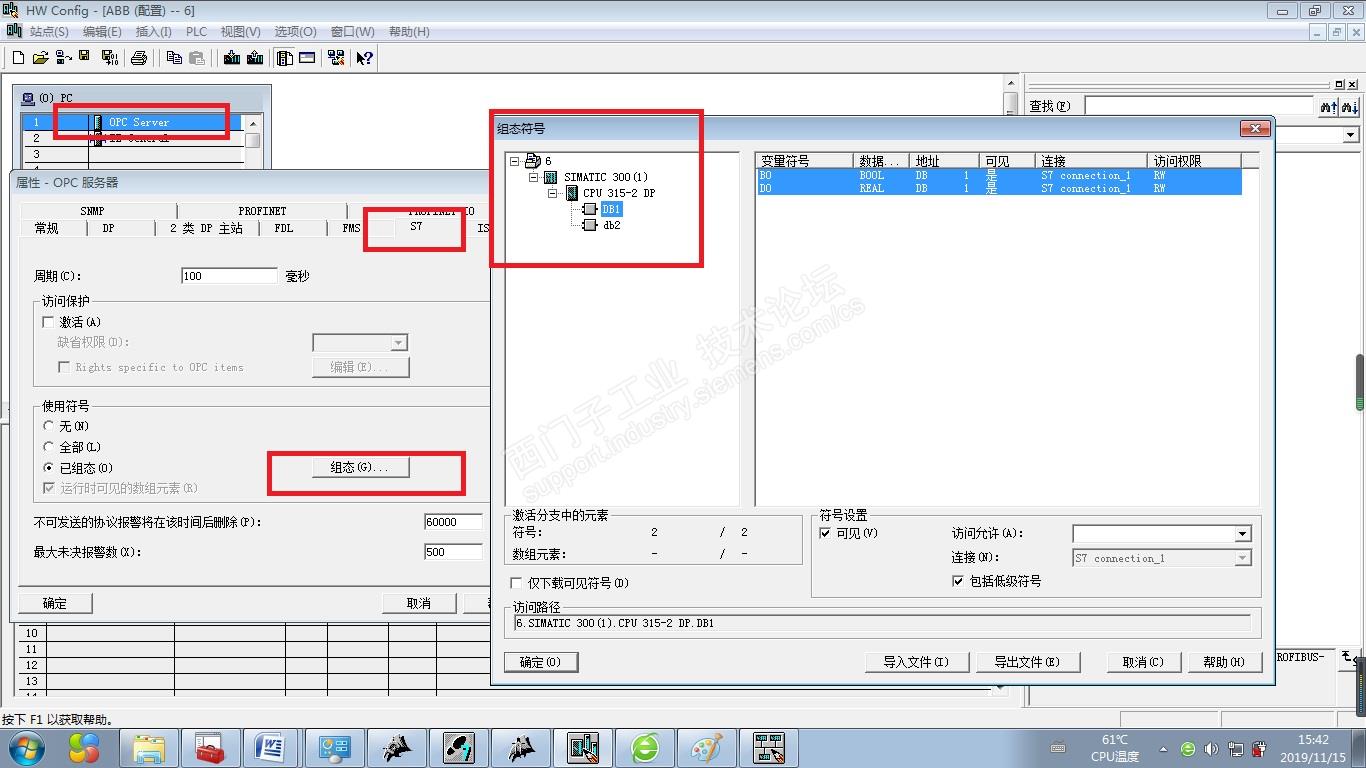The height and width of the screenshot is (768, 1366).
Task: Uncheck the 包括低级符号 checkbox
Action: tap(958, 581)
